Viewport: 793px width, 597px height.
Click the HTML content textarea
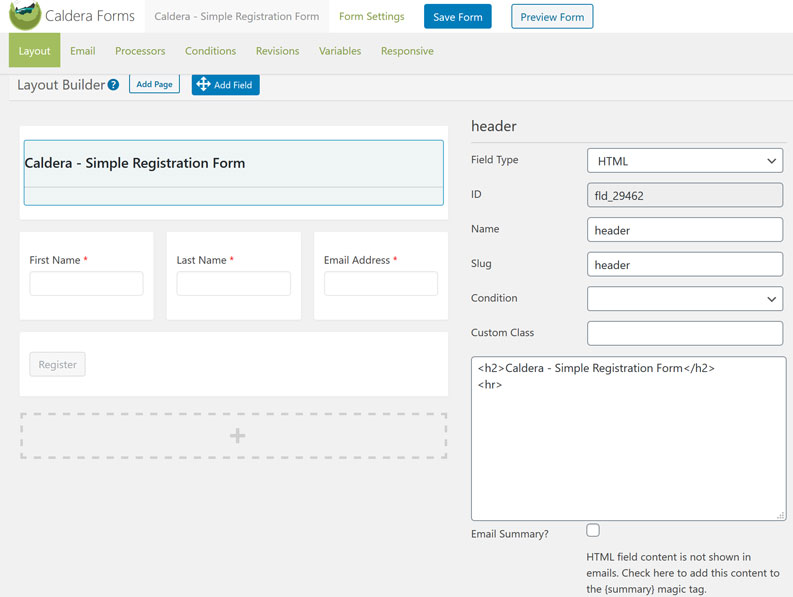(x=629, y=438)
